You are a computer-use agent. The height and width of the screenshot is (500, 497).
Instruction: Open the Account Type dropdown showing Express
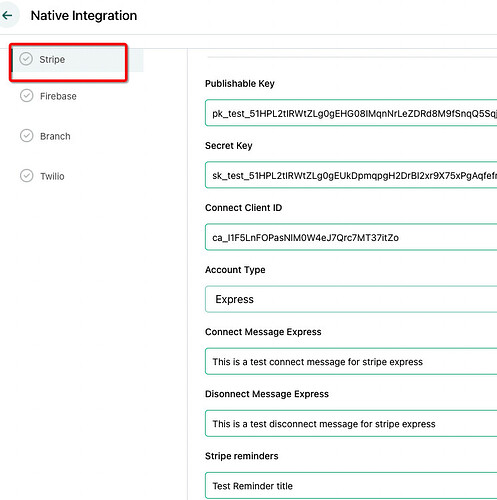351,299
